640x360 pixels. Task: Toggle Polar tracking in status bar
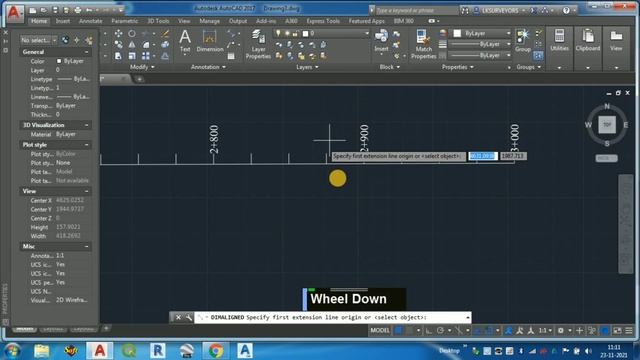(x=440, y=330)
